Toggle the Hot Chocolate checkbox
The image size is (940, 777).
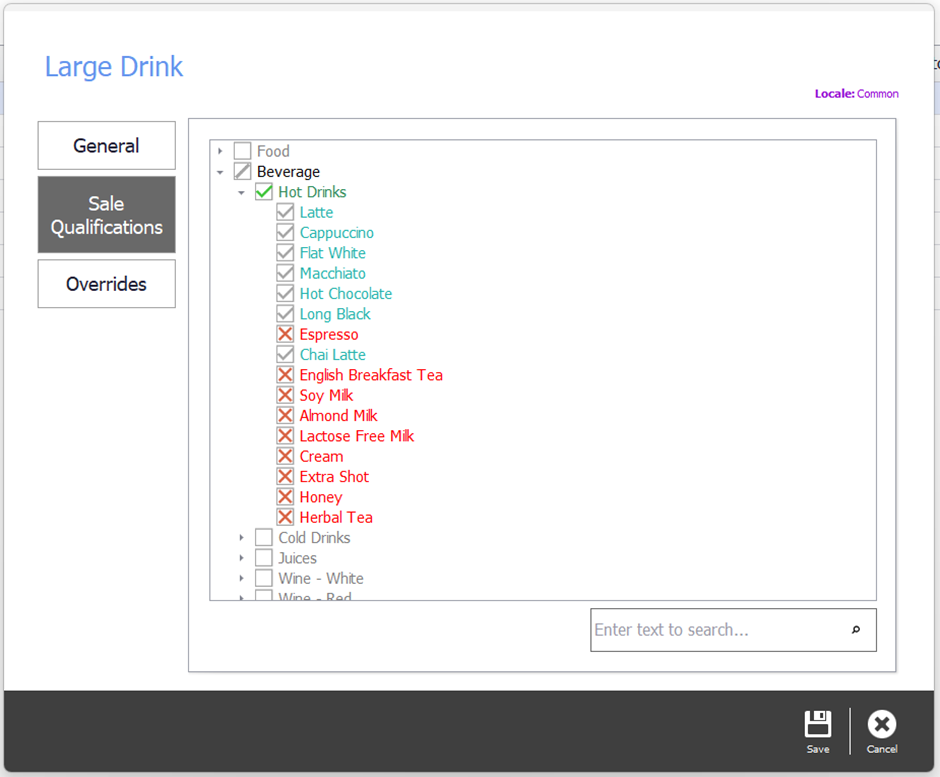click(x=285, y=294)
